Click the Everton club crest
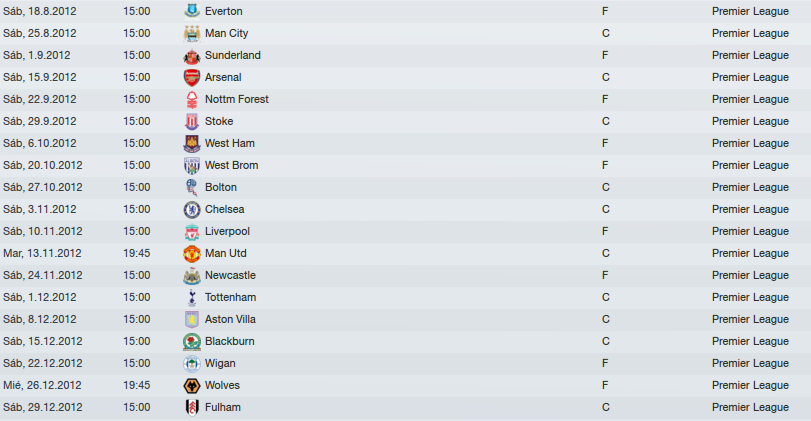 tap(192, 11)
